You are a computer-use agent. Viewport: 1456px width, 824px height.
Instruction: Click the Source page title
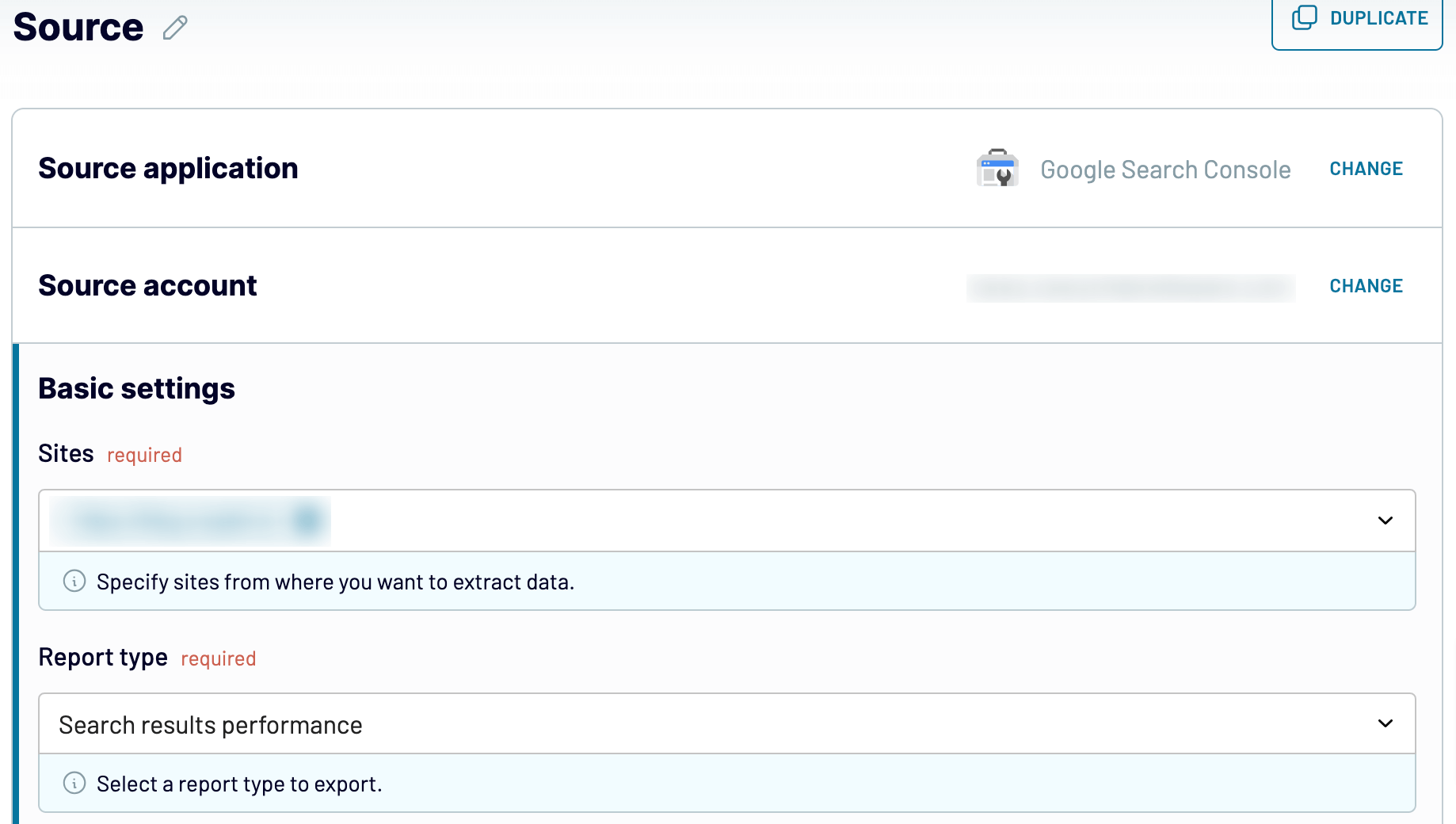[x=78, y=27]
